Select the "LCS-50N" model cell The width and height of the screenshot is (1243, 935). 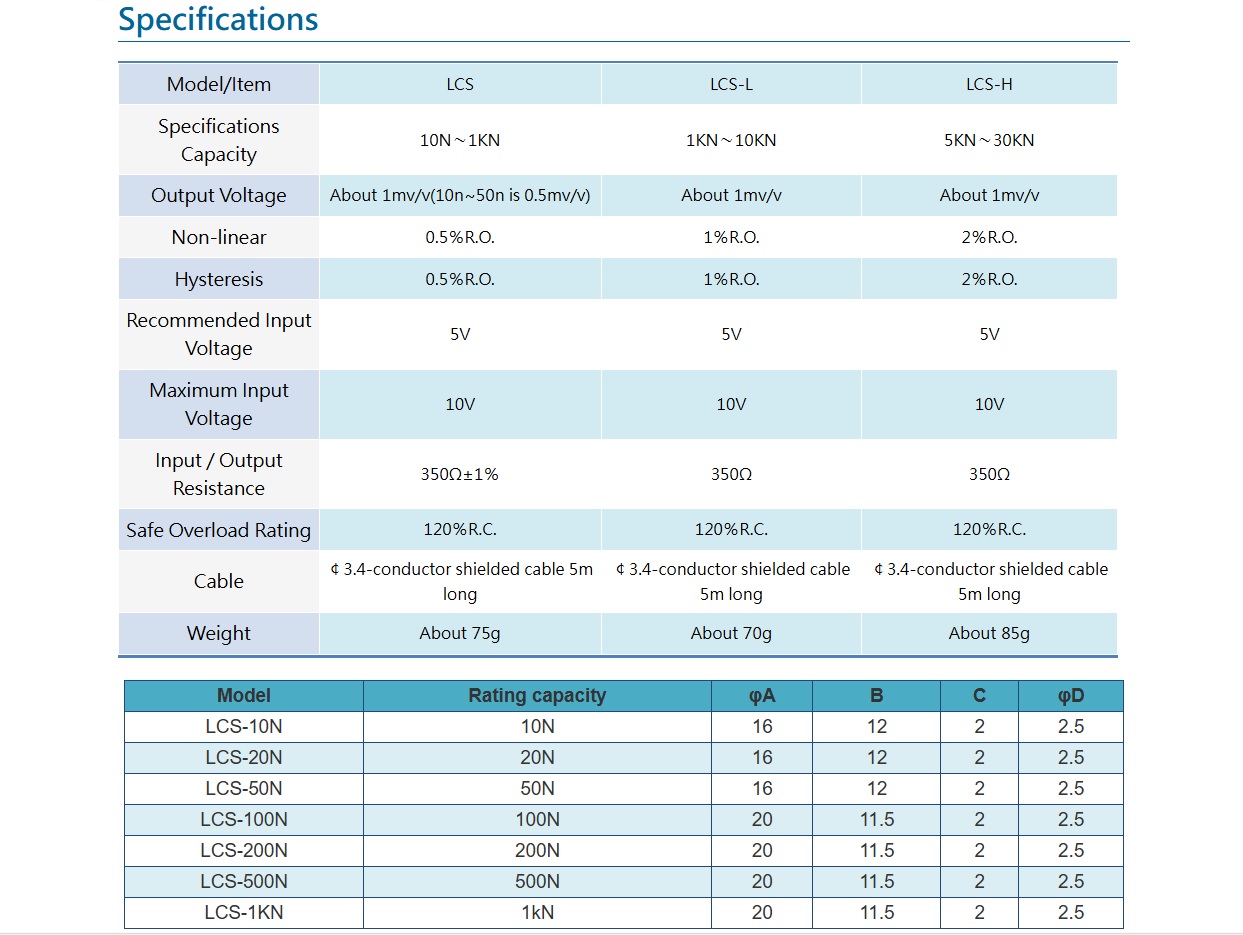pyautogui.click(x=244, y=789)
